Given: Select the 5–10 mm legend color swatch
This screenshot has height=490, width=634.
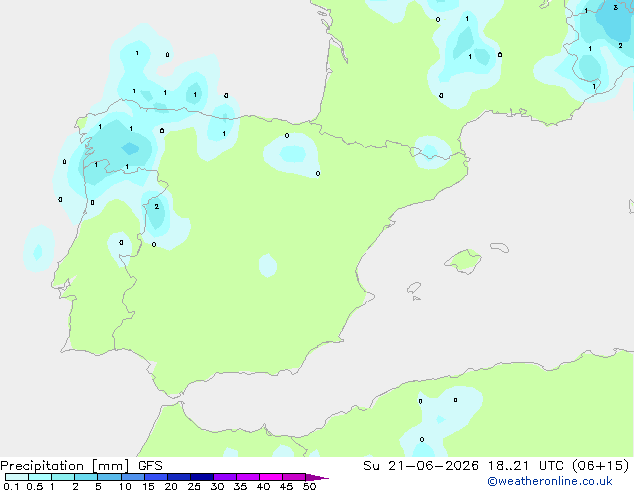Looking at the screenshot, I should pyautogui.click(x=109, y=477).
